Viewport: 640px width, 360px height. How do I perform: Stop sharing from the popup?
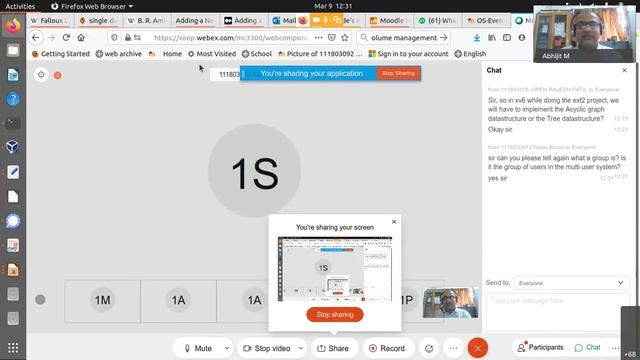tap(335, 315)
